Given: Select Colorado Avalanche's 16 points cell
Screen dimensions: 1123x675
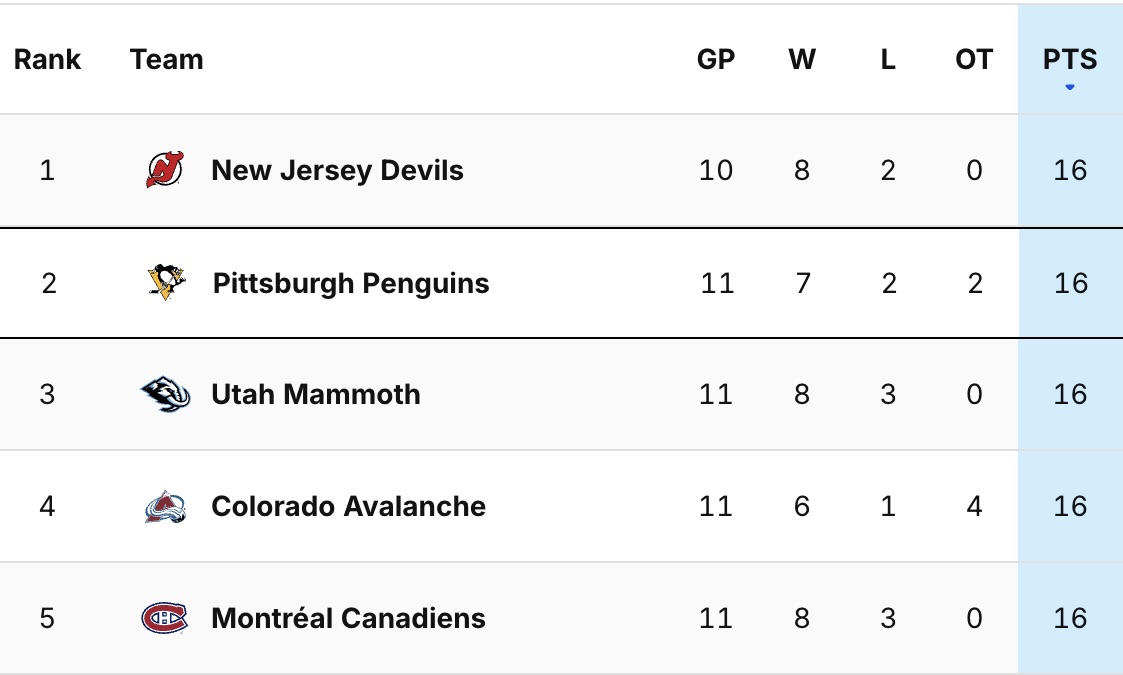Looking at the screenshot, I should [x=1070, y=506].
